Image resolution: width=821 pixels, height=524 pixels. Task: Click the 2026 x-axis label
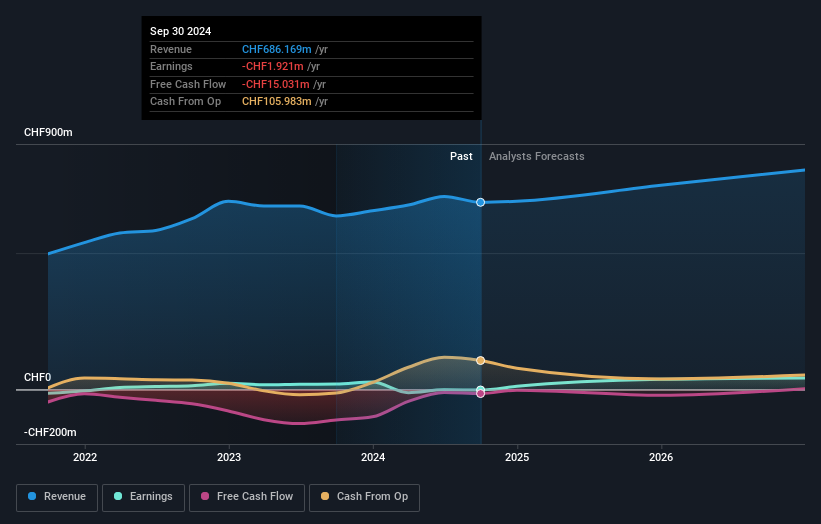(661, 458)
